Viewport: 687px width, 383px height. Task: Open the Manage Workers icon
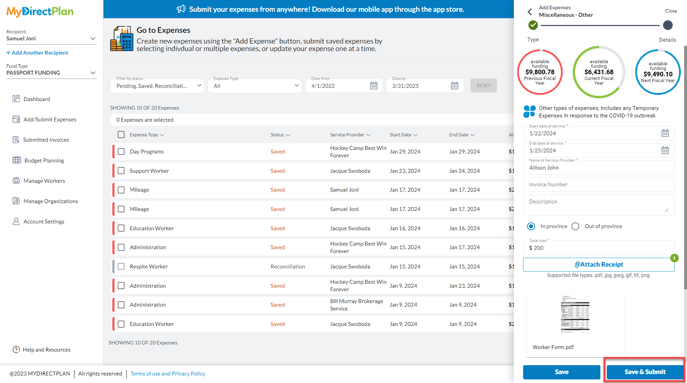[x=16, y=181]
